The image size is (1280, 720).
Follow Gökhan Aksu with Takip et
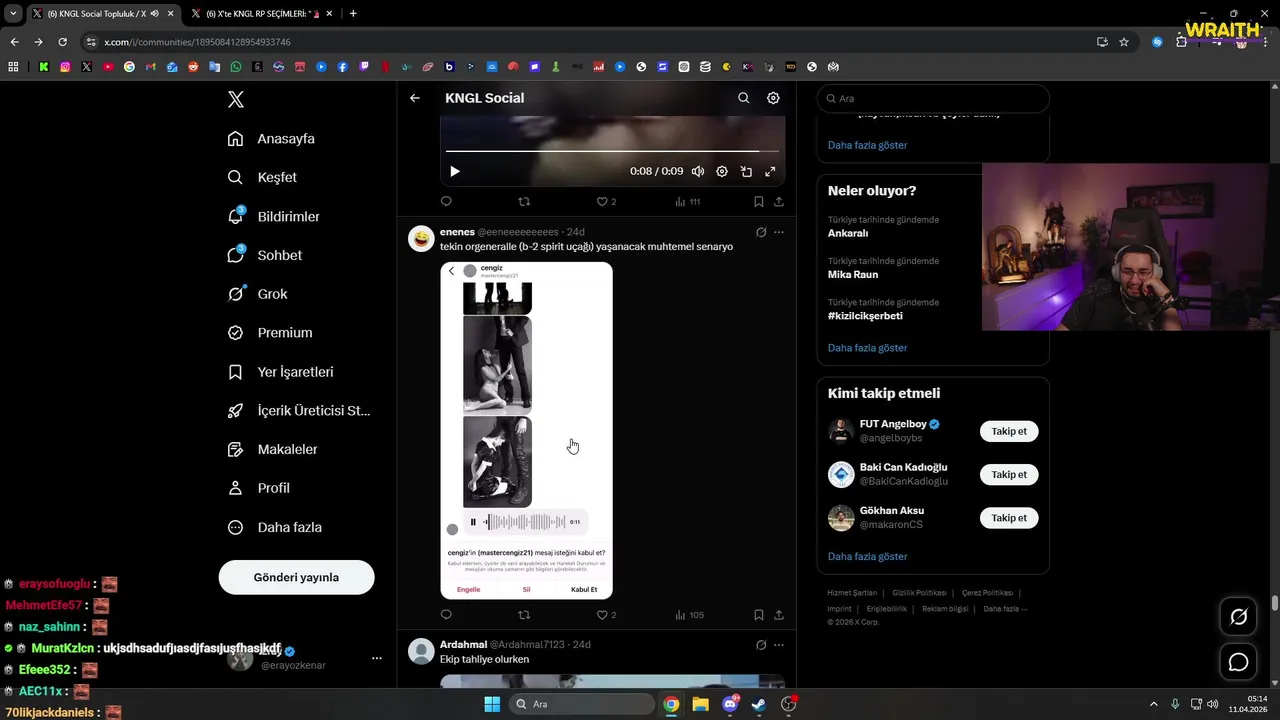(1009, 518)
